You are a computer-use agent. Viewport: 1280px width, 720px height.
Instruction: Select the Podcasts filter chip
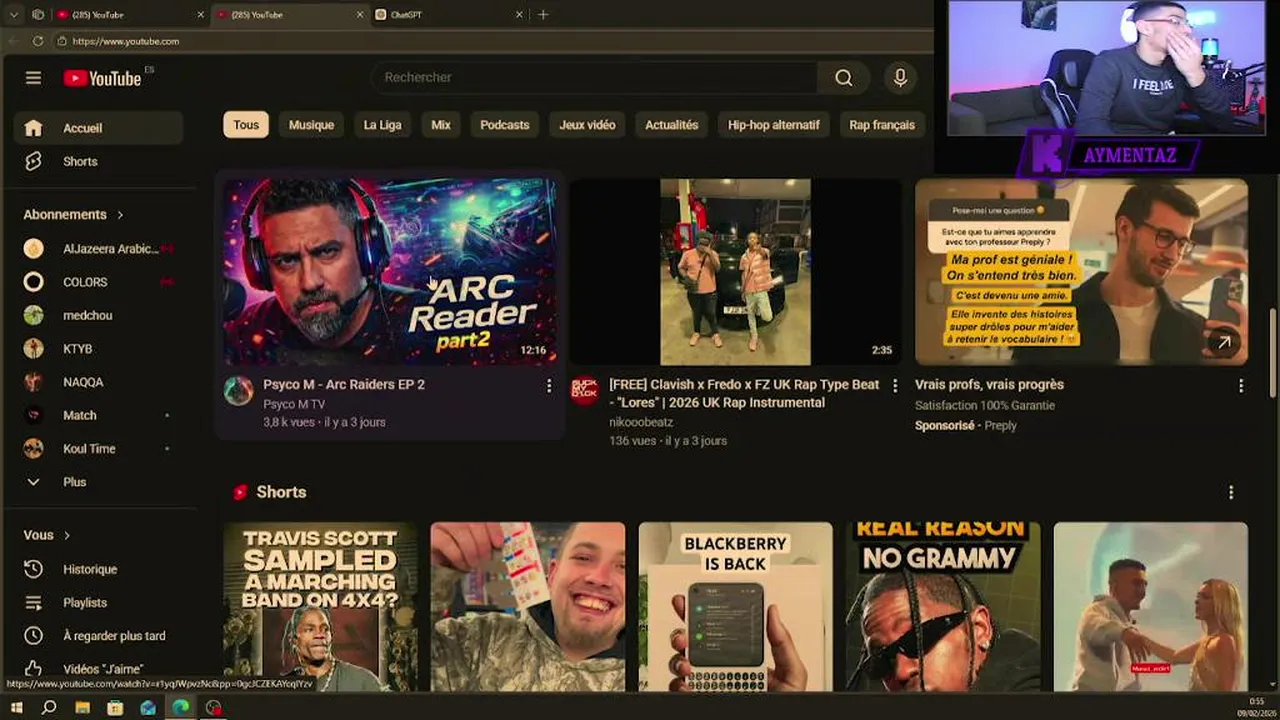point(505,125)
